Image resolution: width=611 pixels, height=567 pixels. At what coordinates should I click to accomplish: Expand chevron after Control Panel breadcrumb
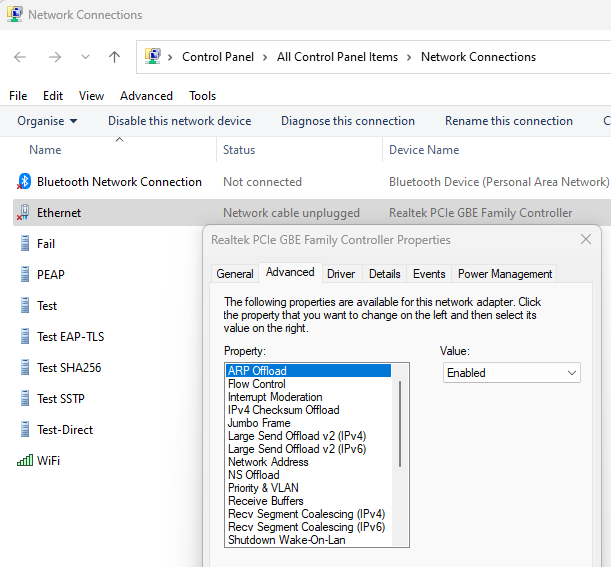coord(265,57)
